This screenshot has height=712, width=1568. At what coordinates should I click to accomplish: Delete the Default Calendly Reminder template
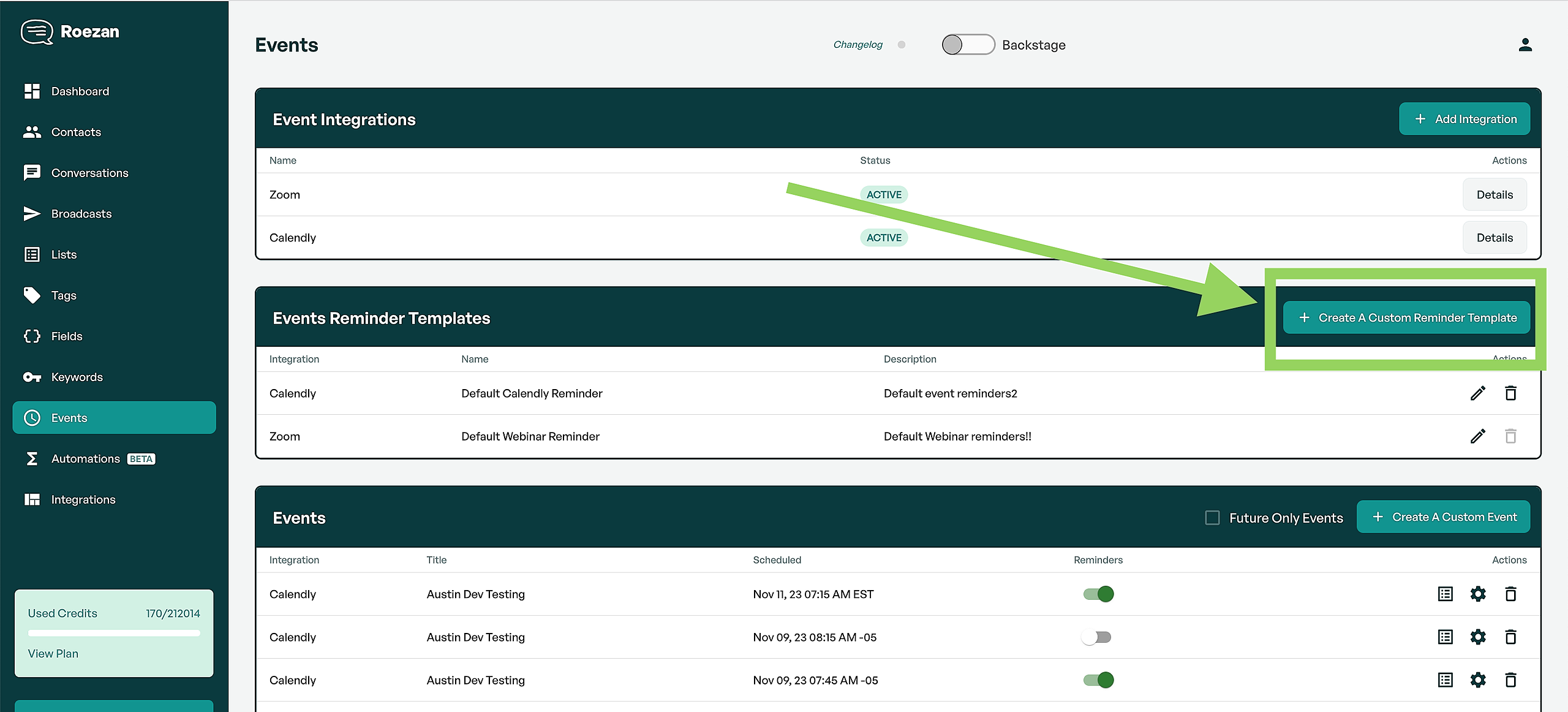[x=1510, y=393]
